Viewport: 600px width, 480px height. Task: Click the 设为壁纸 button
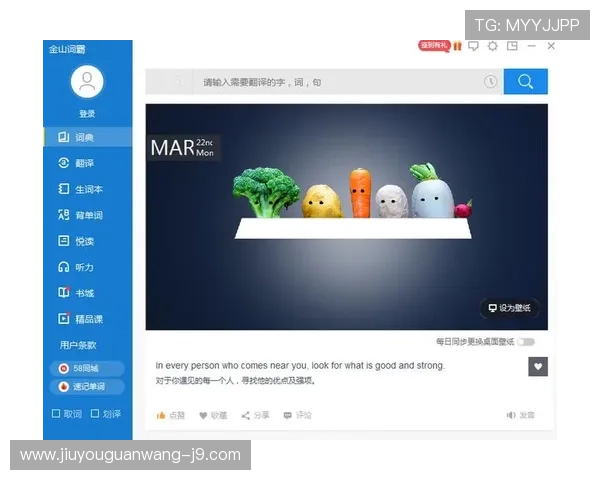coord(509,308)
